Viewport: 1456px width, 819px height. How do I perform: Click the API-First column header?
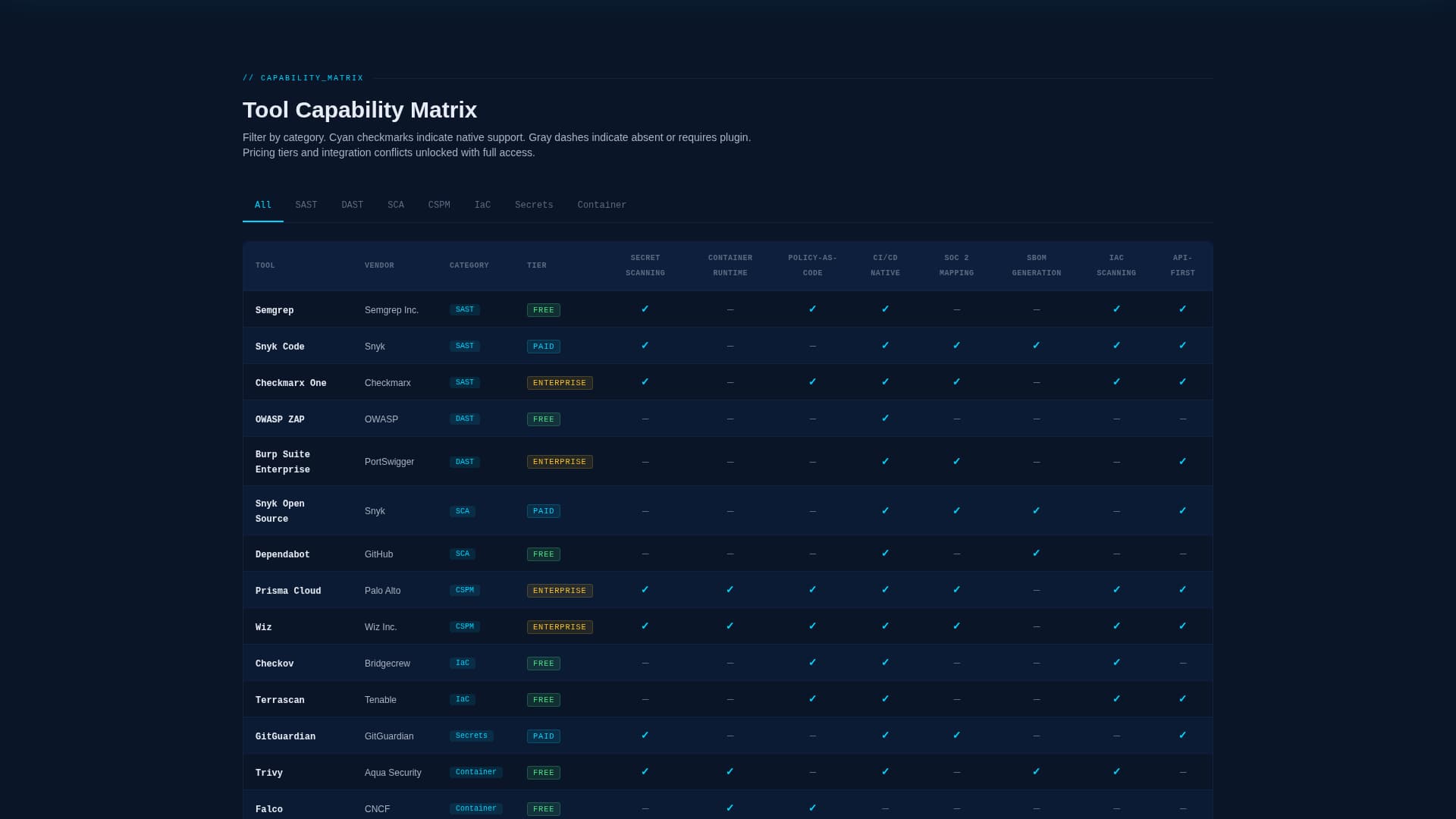coord(1183,265)
